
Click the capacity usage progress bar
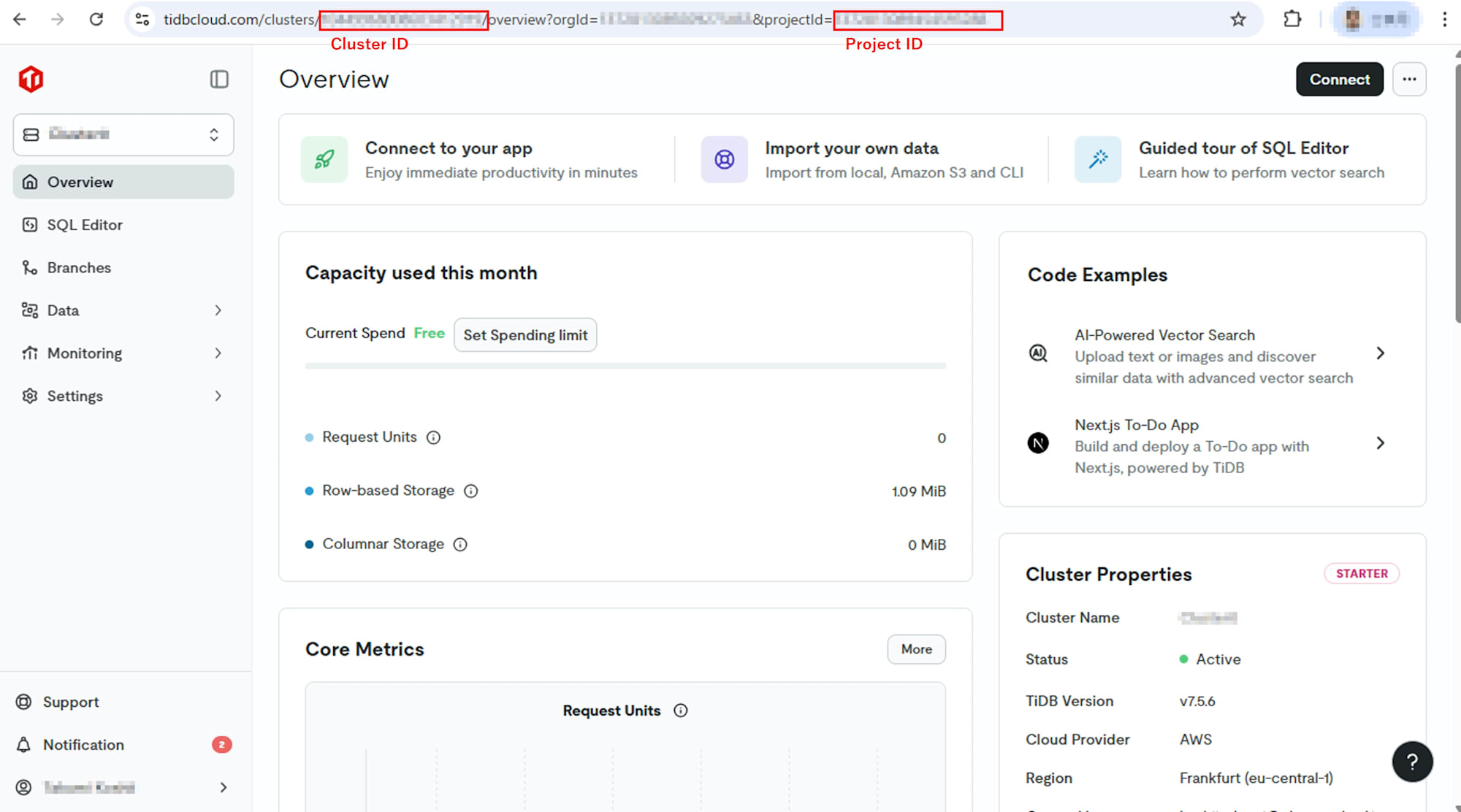(625, 366)
